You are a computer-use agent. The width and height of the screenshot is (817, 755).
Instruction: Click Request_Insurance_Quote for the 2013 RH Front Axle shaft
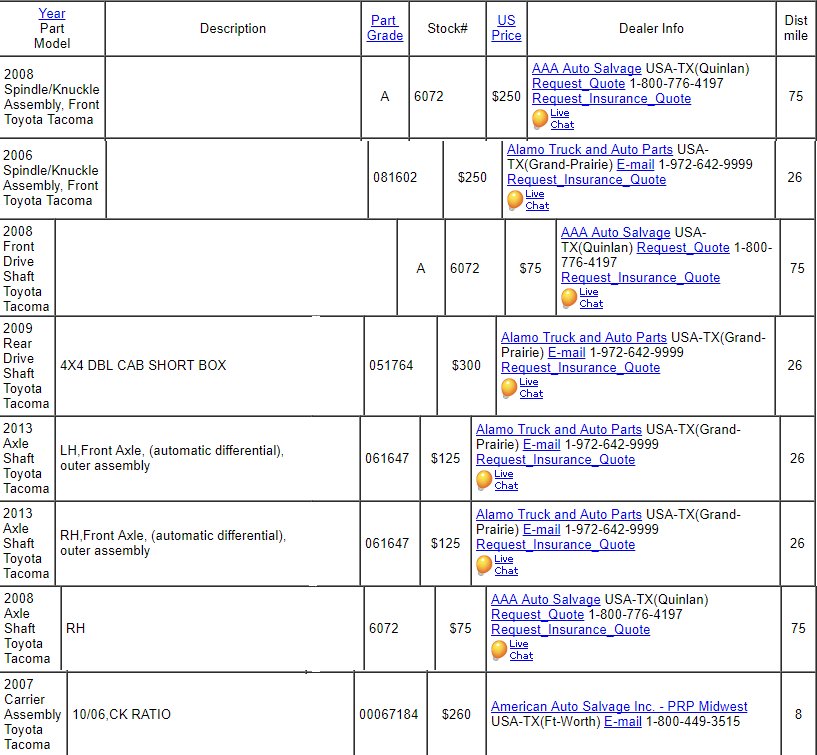555,545
